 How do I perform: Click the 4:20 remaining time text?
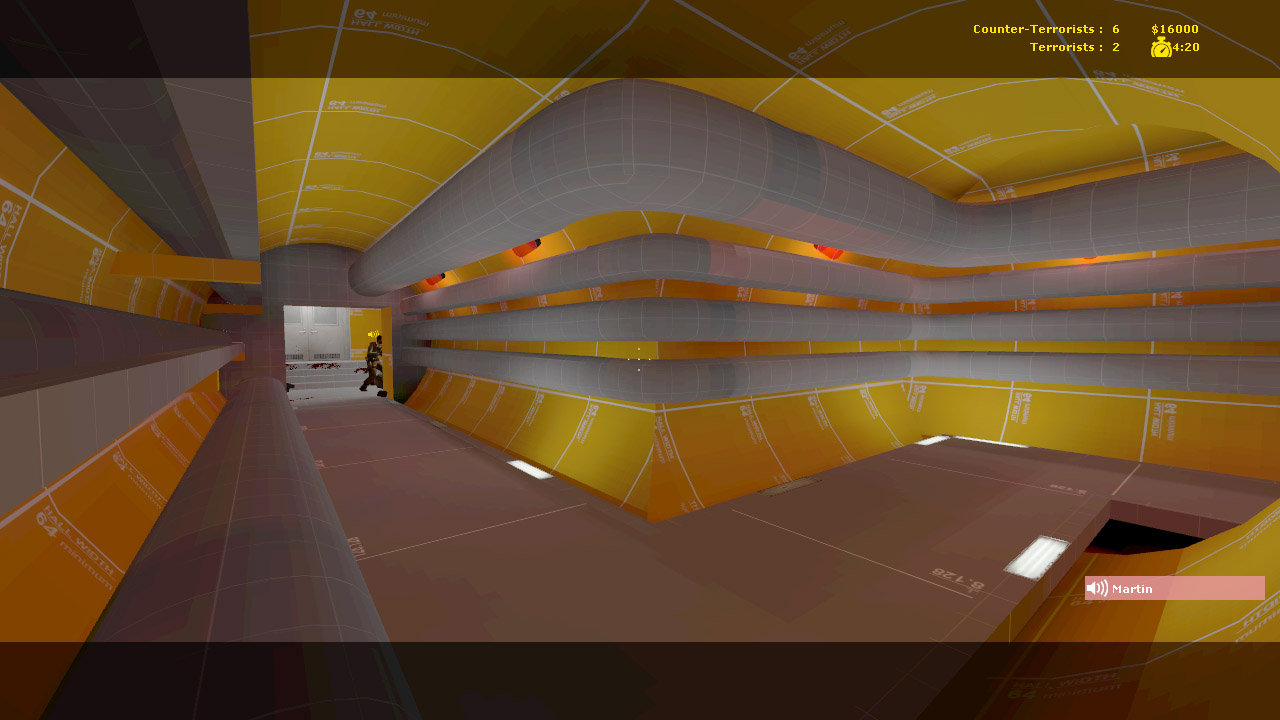1186,47
